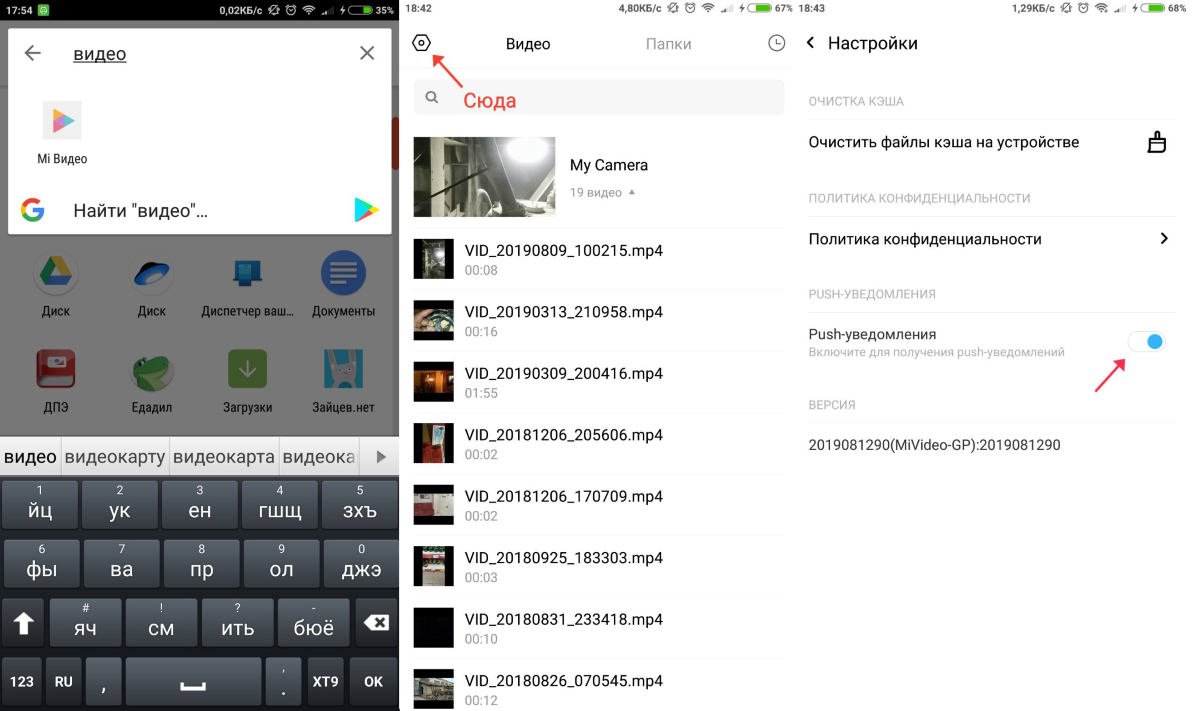1200x711 pixels.
Task: Tap the search magnifier in Mi Video
Action: tap(431, 97)
